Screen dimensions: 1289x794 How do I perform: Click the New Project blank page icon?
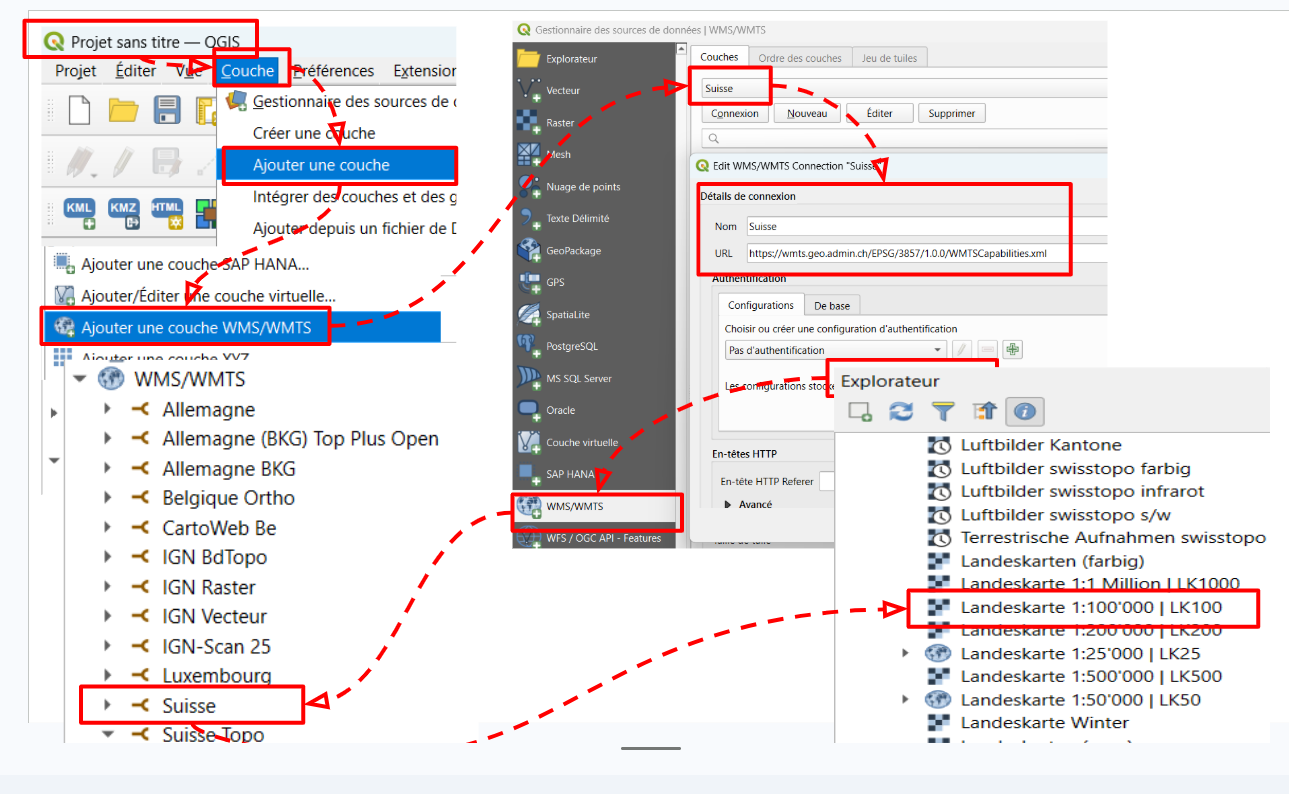(x=79, y=109)
